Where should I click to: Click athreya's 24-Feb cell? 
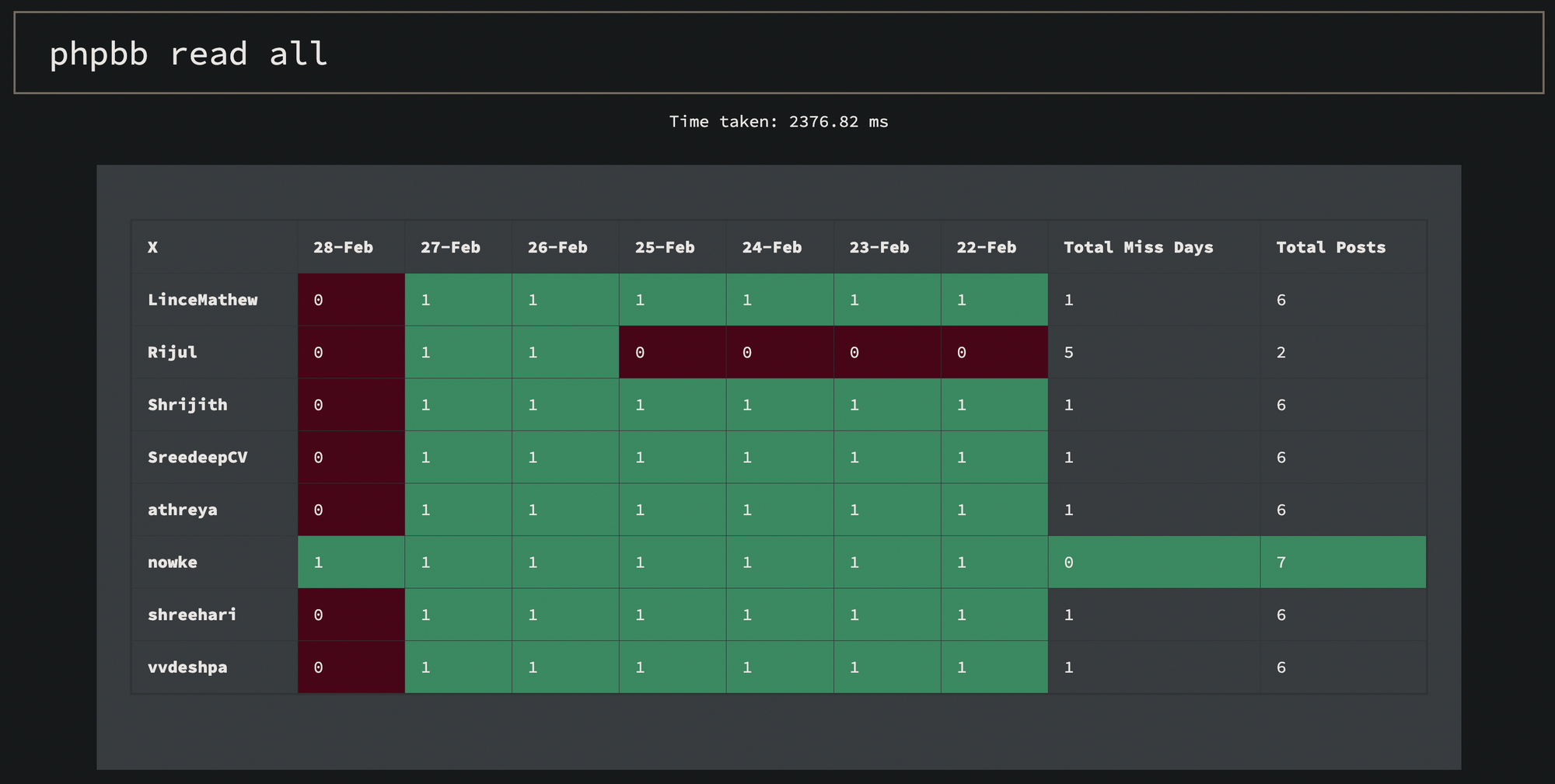click(781, 510)
